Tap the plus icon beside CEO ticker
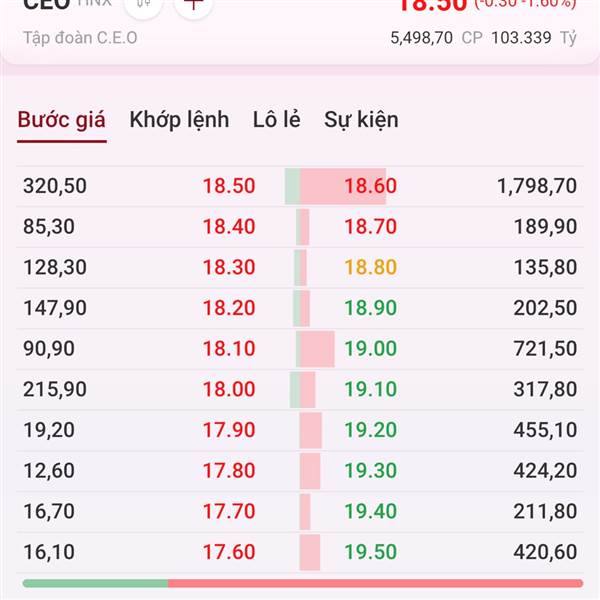Image resolution: width=600 pixels, height=600 pixels. tap(194, 5)
